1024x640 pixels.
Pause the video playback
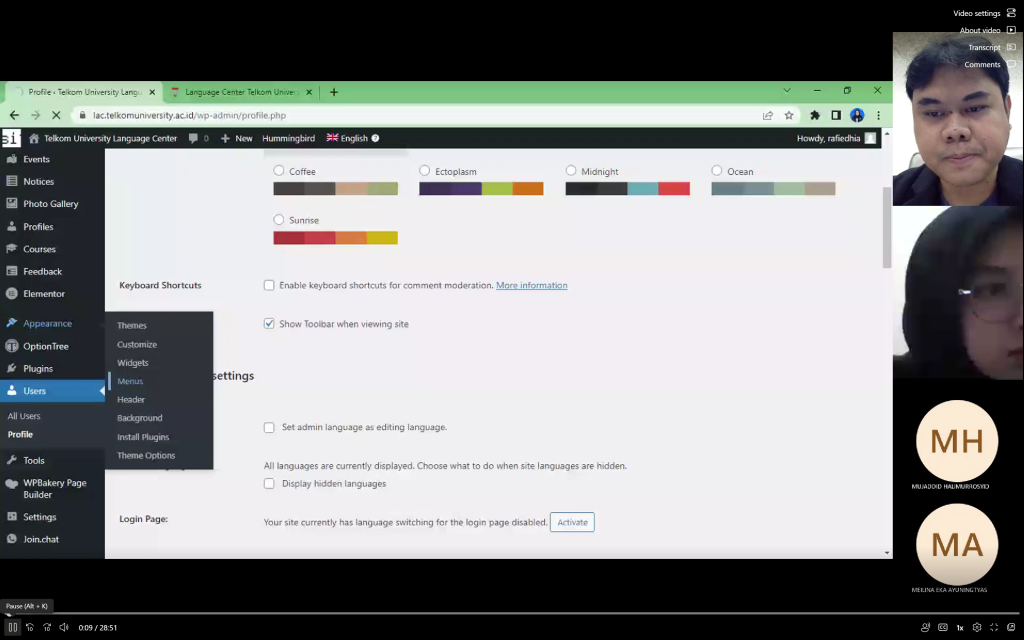[12, 627]
